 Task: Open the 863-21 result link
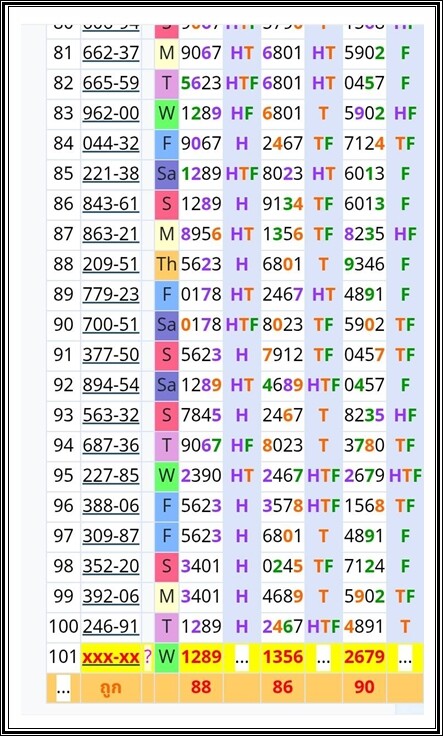(x=111, y=234)
